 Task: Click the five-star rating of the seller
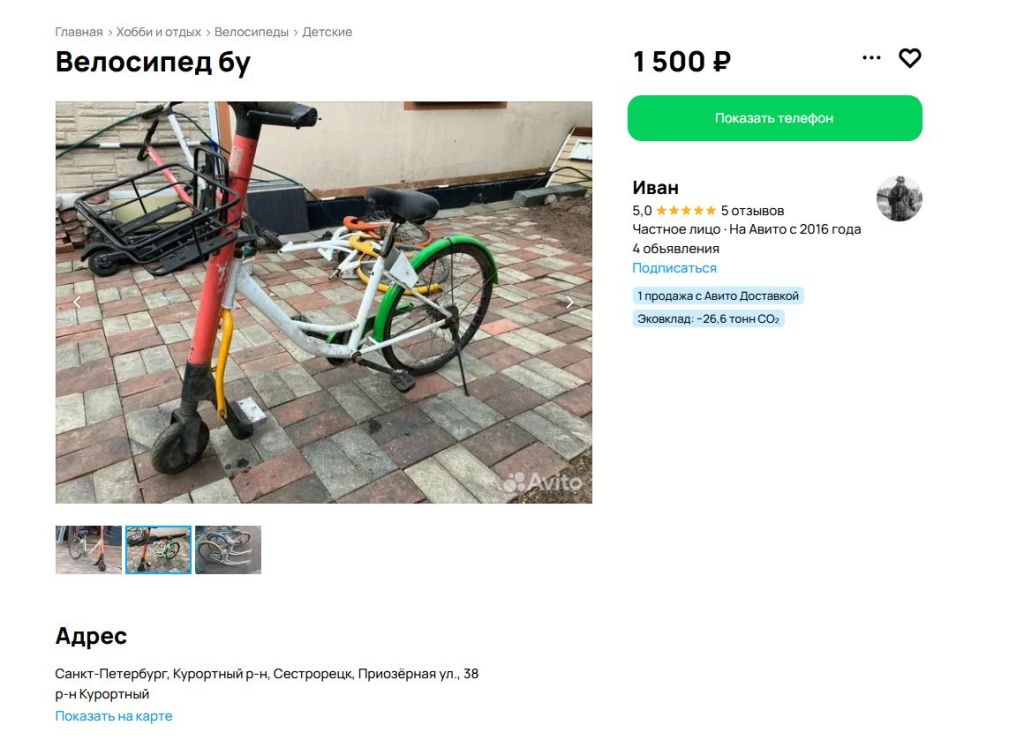pos(686,210)
